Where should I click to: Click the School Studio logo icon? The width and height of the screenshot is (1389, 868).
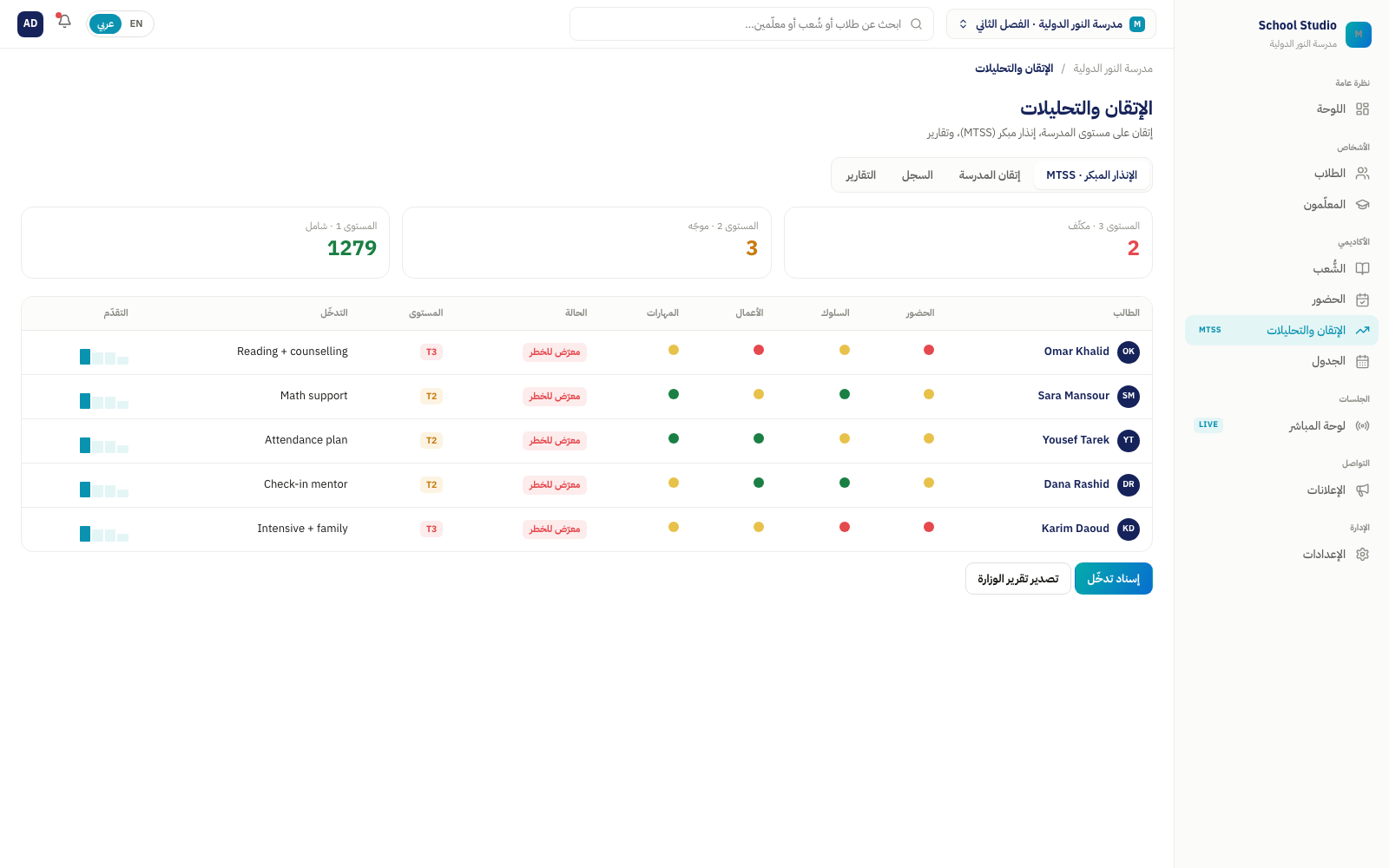click(1359, 35)
